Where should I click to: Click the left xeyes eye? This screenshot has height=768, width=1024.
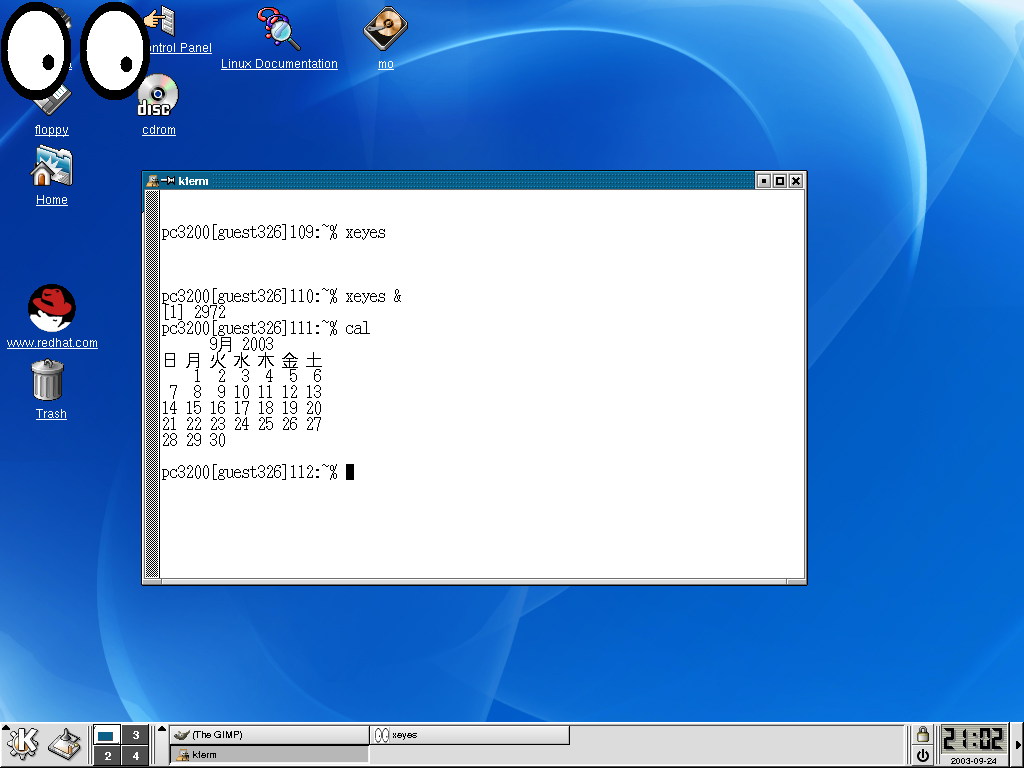[x=36, y=51]
